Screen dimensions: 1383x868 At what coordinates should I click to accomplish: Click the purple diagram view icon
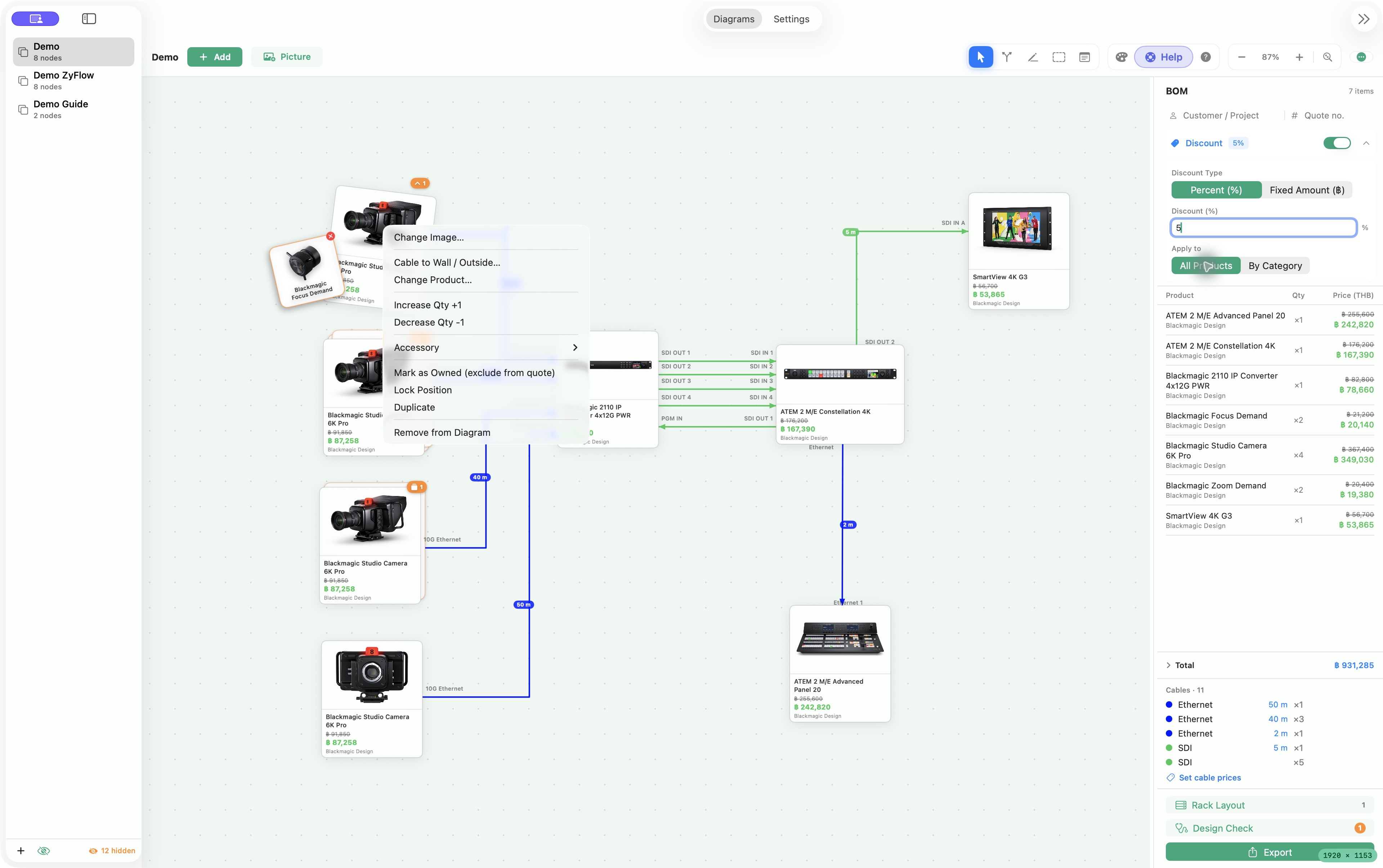point(36,19)
